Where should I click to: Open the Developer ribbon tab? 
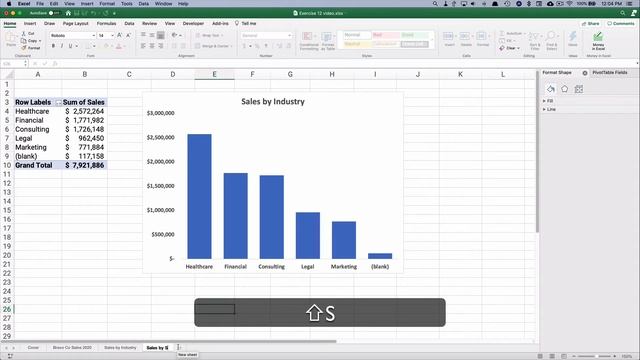click(x=193, y=24)
